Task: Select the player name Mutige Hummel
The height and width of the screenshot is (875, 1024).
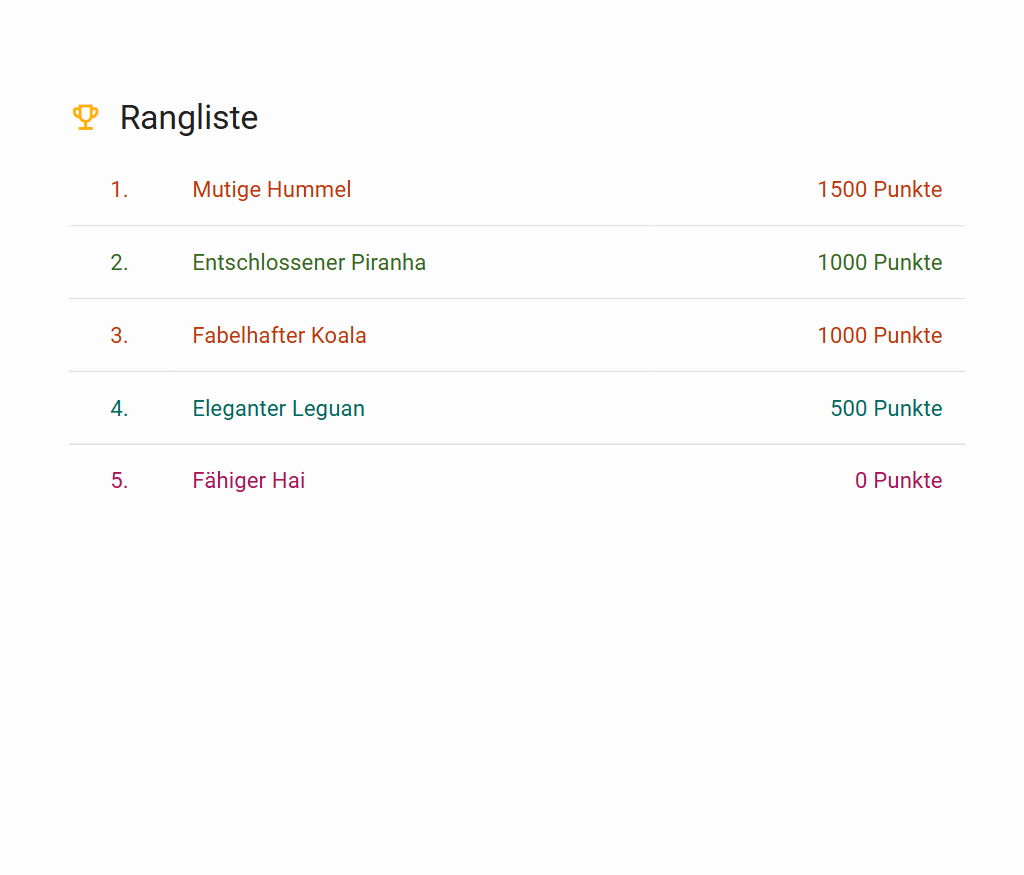Action: tap(272, 190)
